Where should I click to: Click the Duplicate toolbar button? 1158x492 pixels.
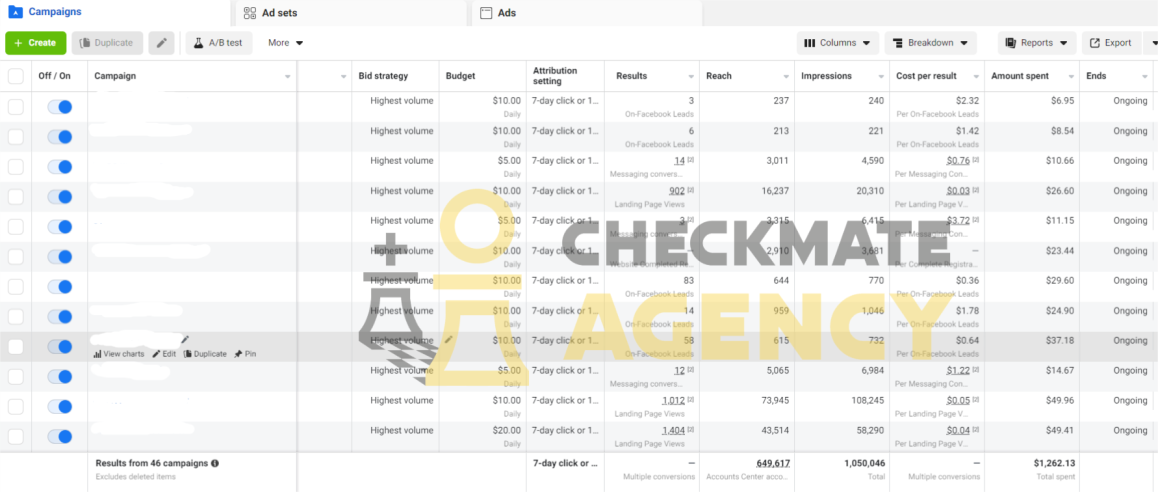[107, 43]
